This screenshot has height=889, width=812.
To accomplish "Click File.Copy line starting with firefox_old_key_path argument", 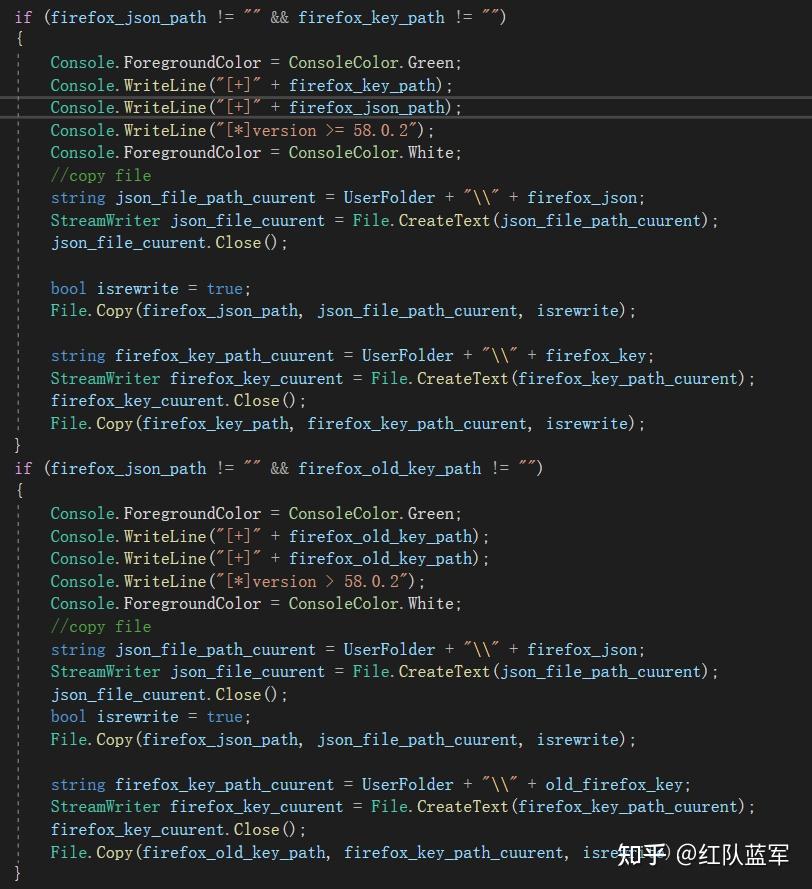I will pos(361,852).
